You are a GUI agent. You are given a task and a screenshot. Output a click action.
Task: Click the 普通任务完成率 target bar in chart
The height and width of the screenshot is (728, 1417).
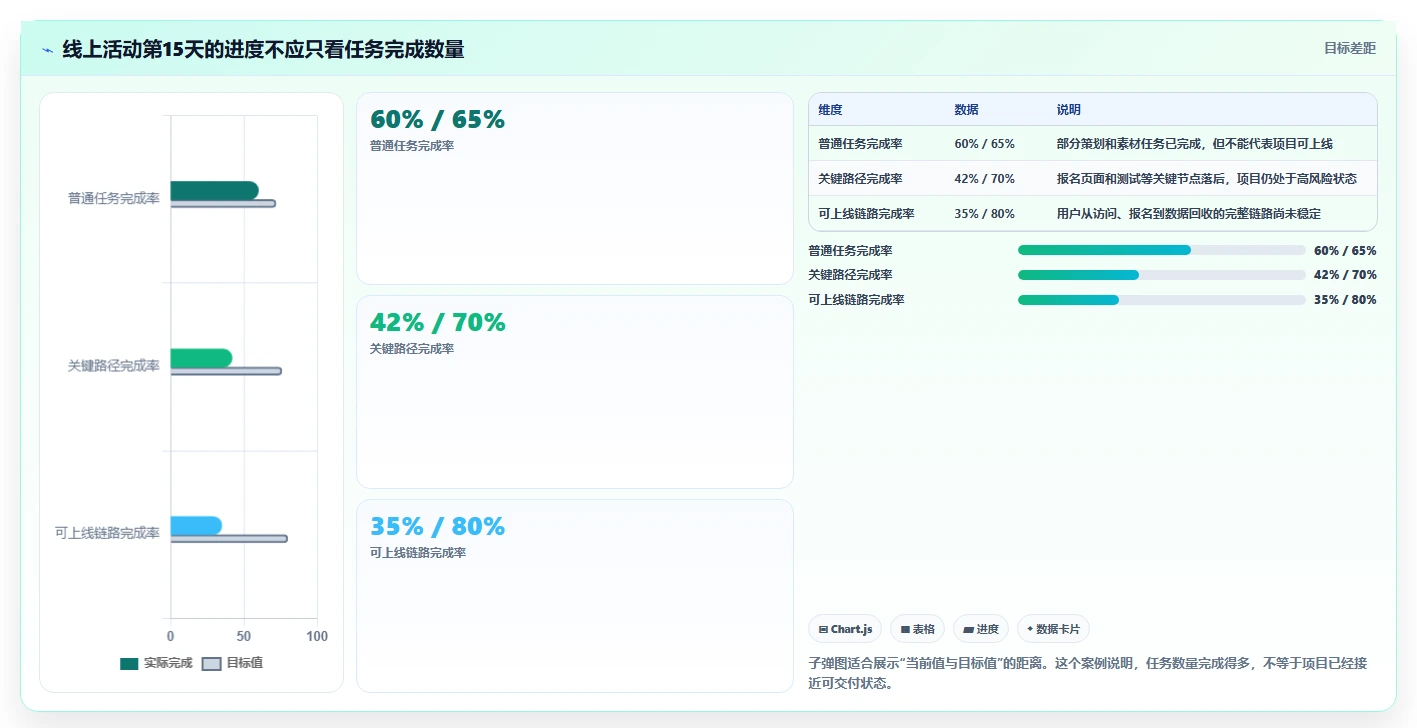tap(223, 204)
